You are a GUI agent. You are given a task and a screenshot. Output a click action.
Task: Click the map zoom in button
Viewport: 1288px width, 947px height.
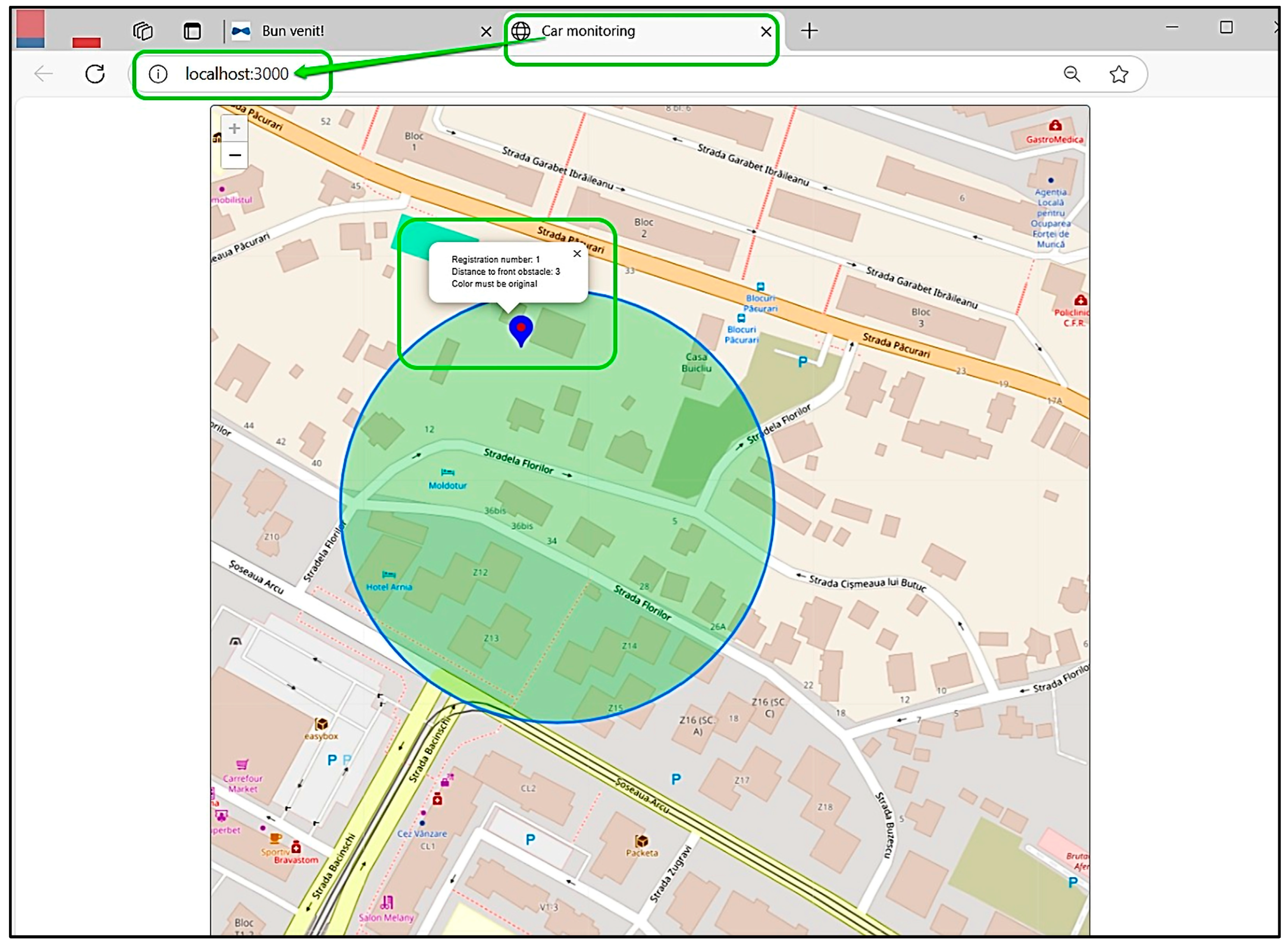234,129
